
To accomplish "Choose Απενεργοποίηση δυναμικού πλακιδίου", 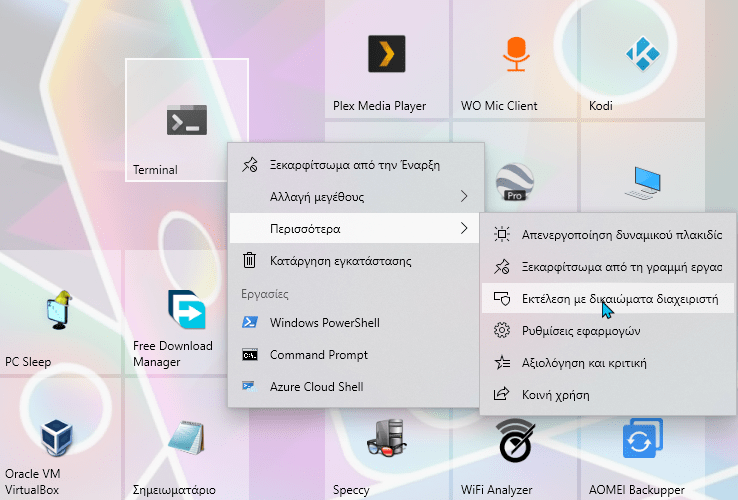I will (608, 234).
